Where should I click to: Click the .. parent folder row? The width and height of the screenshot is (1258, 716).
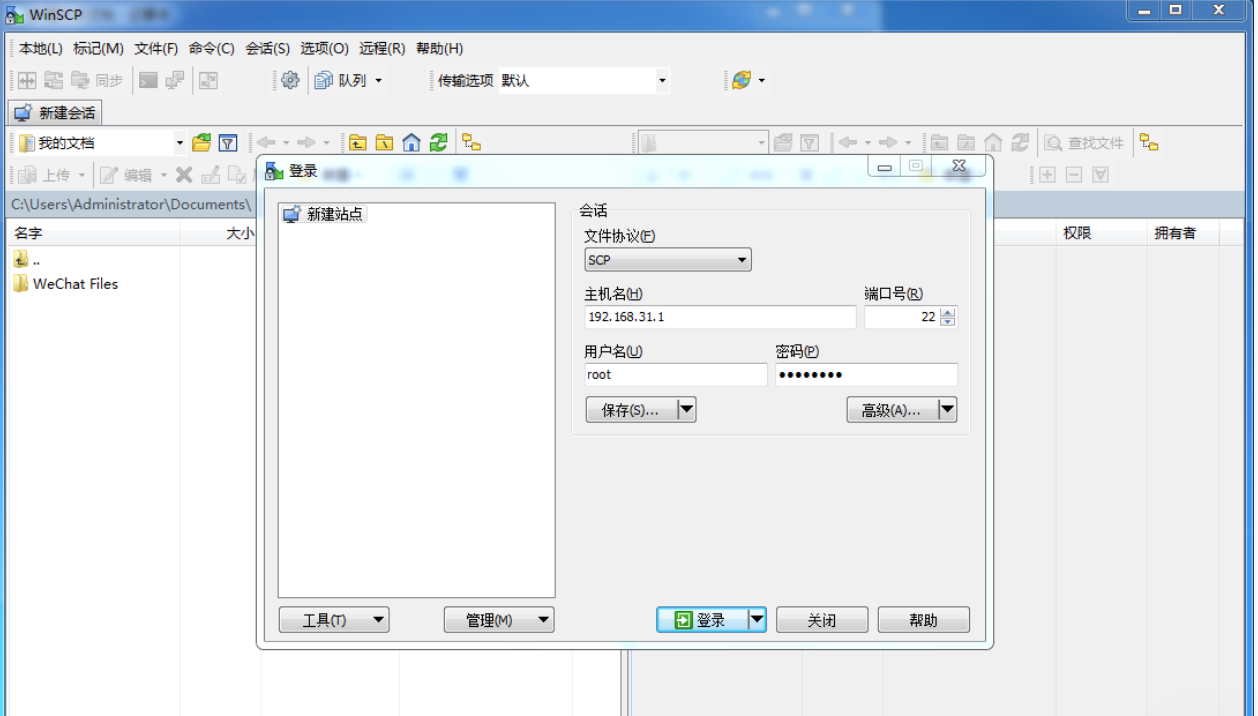pyautogui.click(x=28, y=260)
